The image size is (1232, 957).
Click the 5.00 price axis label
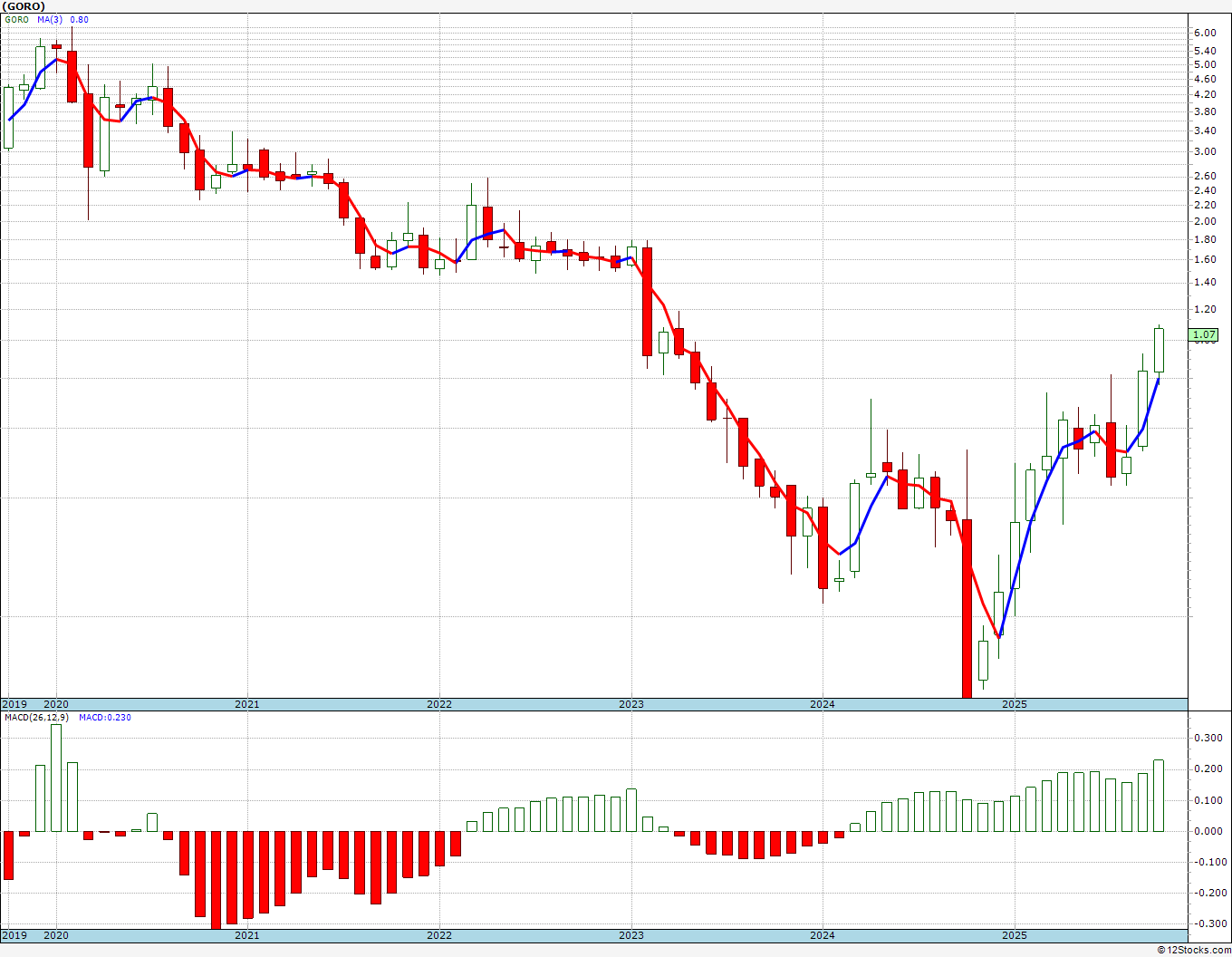coord(1205,64)
